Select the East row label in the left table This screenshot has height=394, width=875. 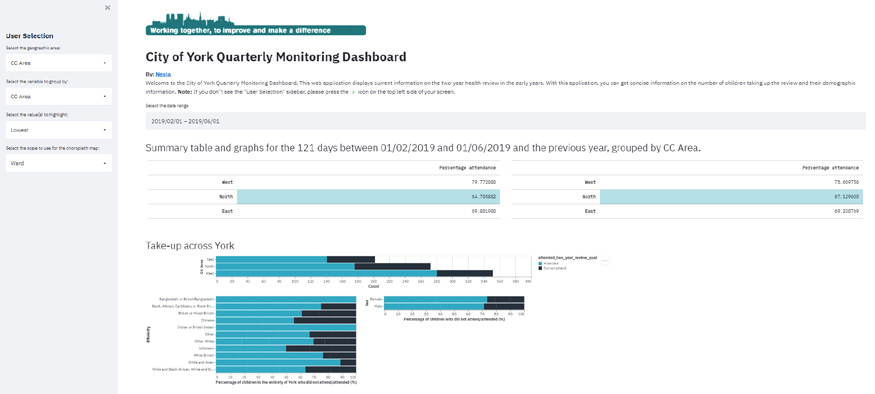(227, 212)
